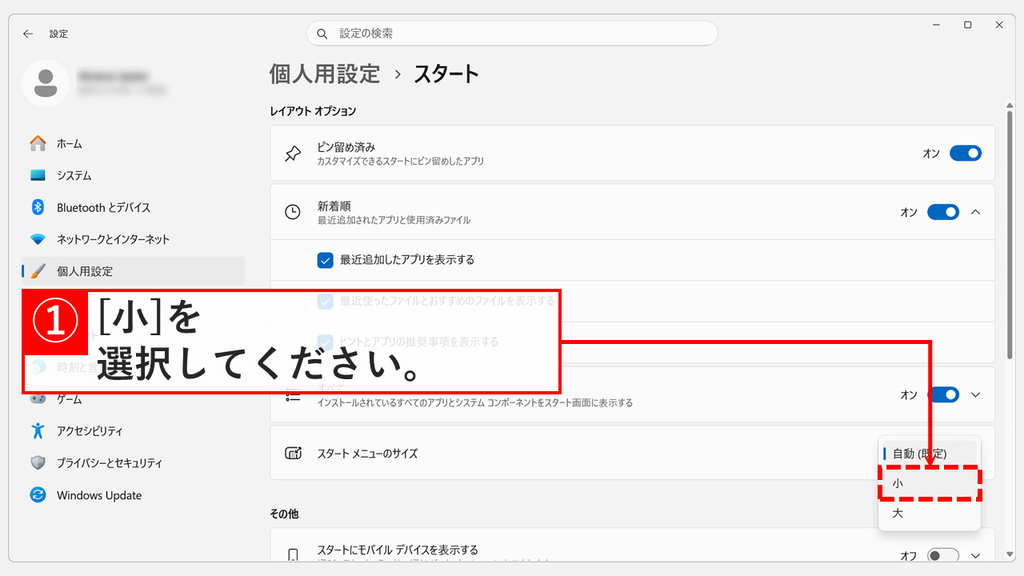Select 自動 (既定) in size dropdown
Viewport: 1024px width, 576px height.
coord(929,453)
